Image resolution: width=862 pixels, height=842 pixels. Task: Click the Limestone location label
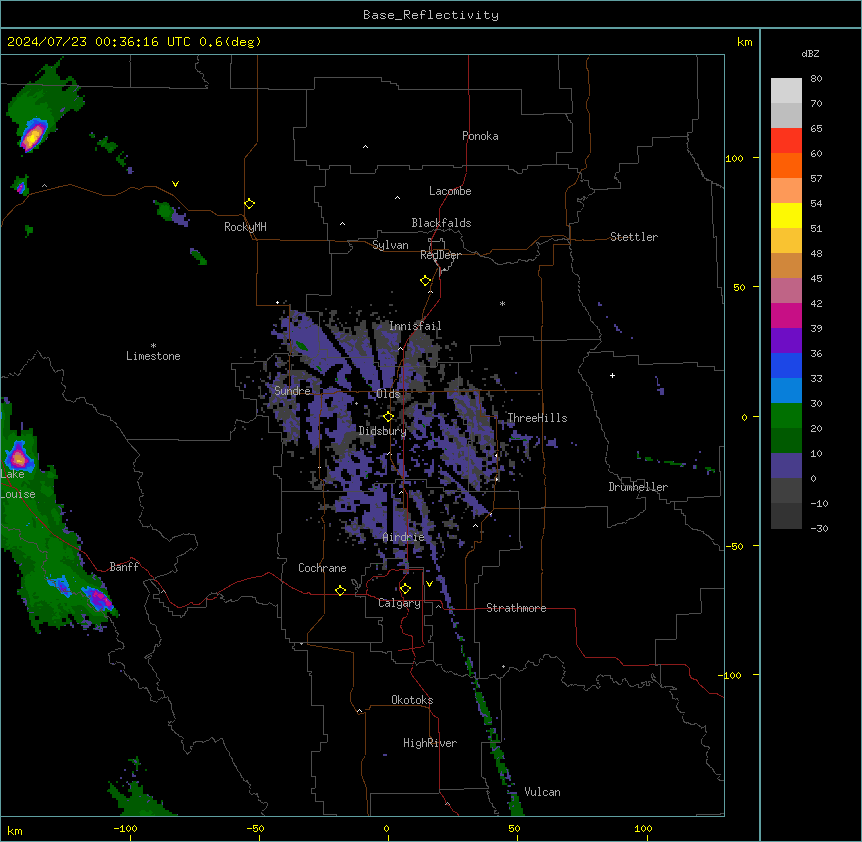click(x=153, y=356)
